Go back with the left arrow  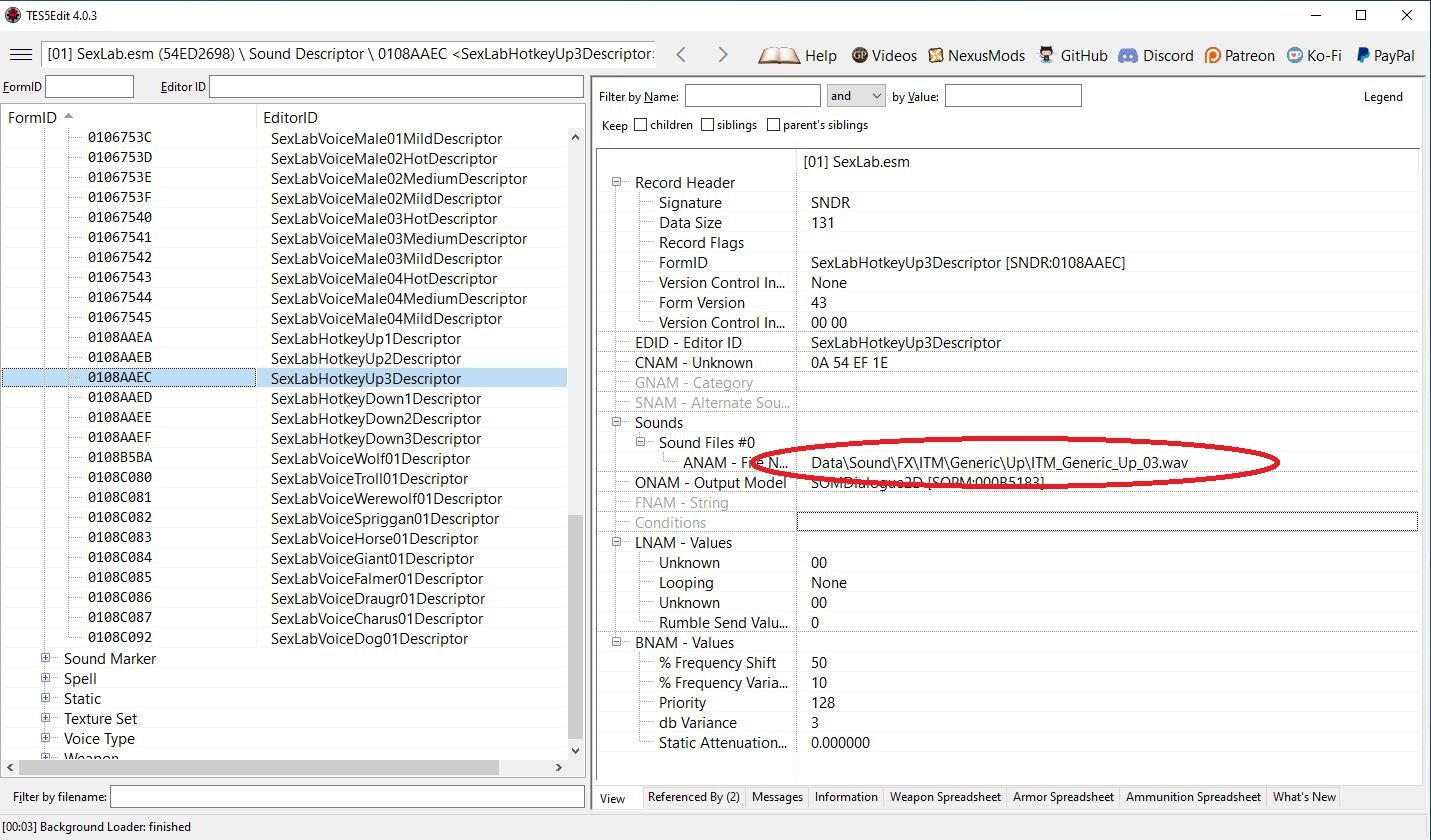[680, 55]
